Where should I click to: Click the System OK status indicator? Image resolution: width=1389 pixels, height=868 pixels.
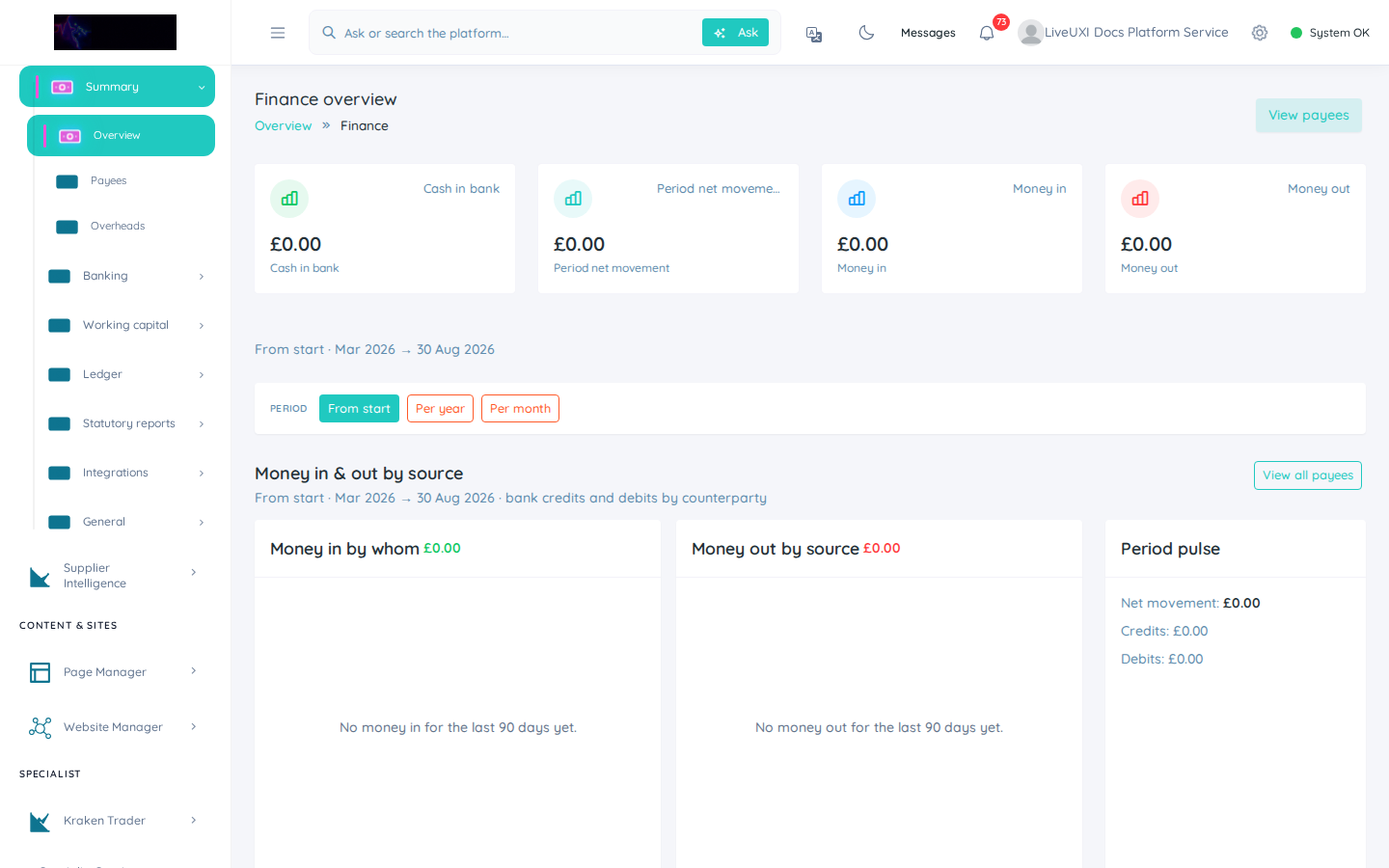[x=1329, y=33]
